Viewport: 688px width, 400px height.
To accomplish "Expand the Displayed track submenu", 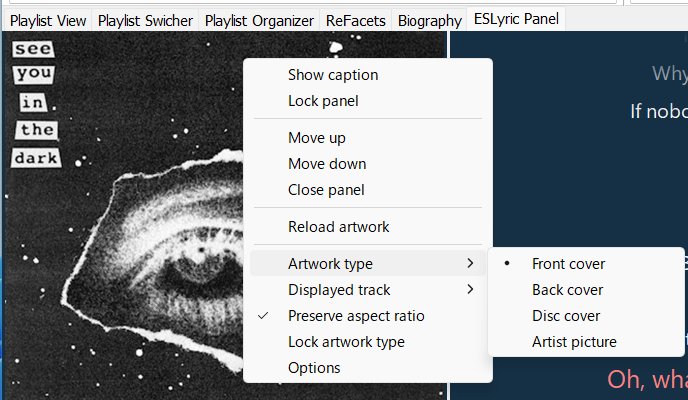I will (368, 289).
